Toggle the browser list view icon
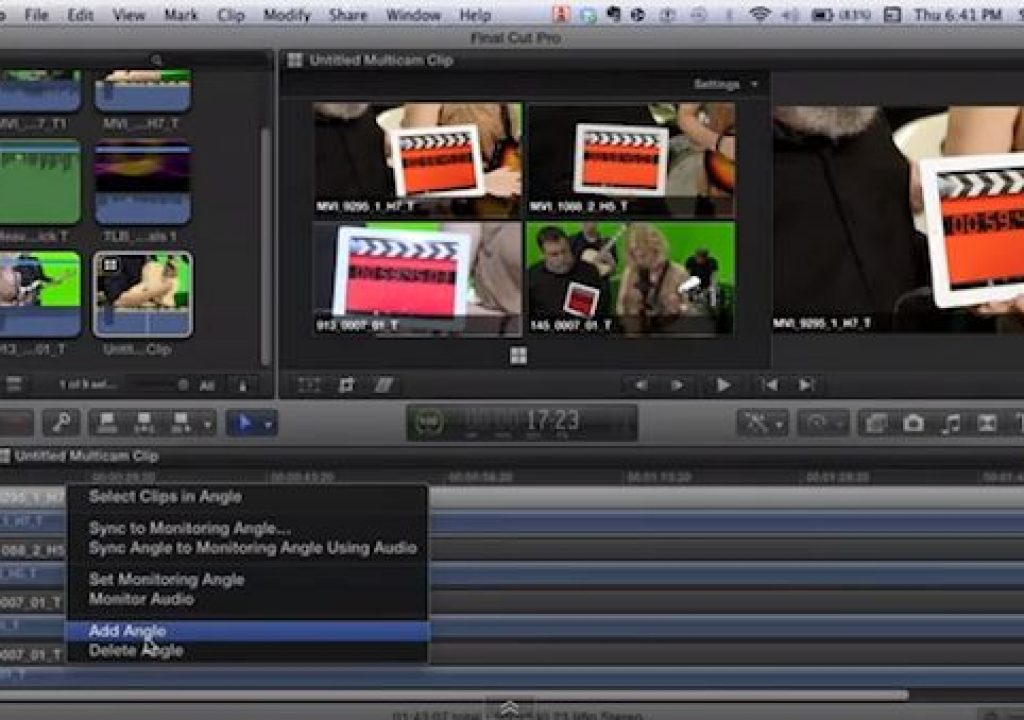 (14, 384)
